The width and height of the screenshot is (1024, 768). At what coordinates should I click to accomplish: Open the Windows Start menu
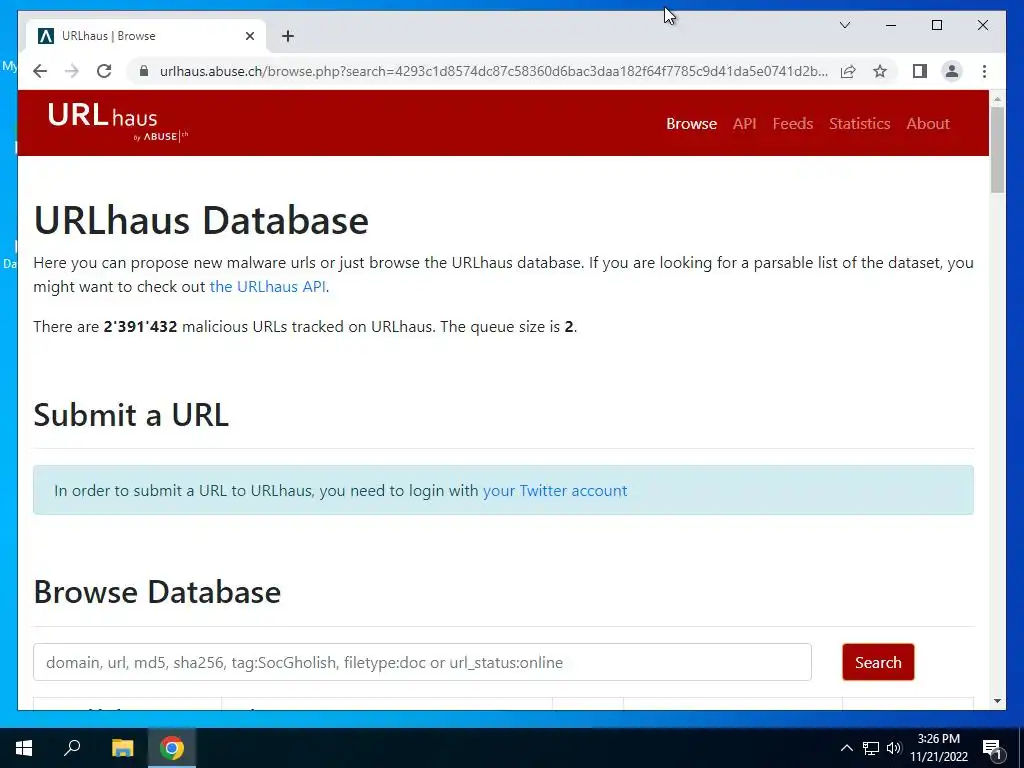tap(24, 748)
